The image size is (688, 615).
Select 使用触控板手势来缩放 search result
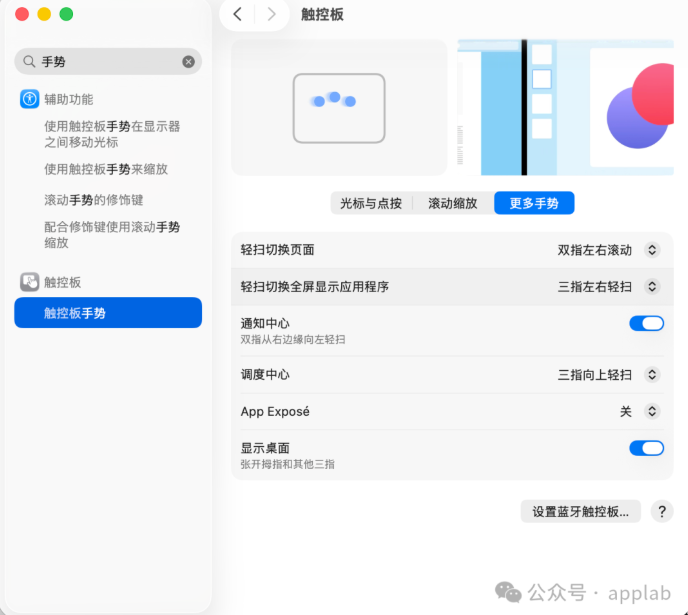[x=106, y=169]
